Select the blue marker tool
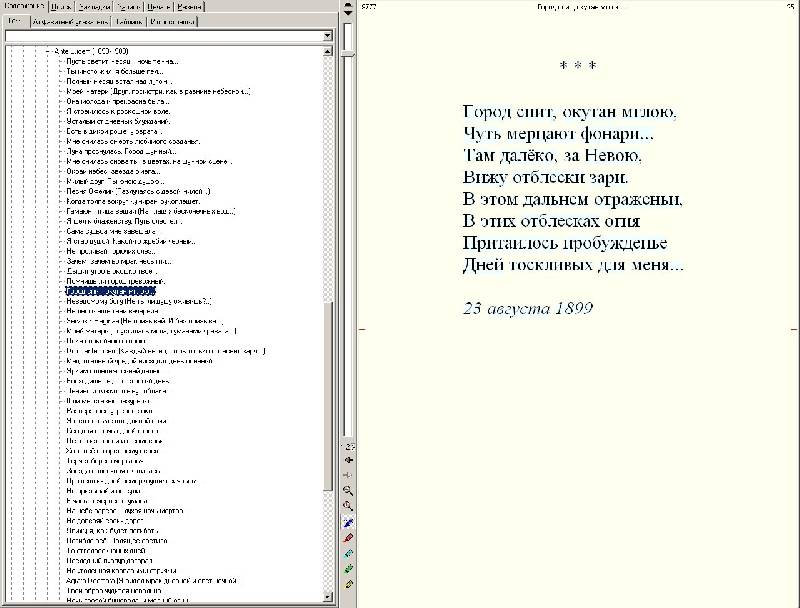This screenshot has height=608, width=800. [x=348, y=522]
